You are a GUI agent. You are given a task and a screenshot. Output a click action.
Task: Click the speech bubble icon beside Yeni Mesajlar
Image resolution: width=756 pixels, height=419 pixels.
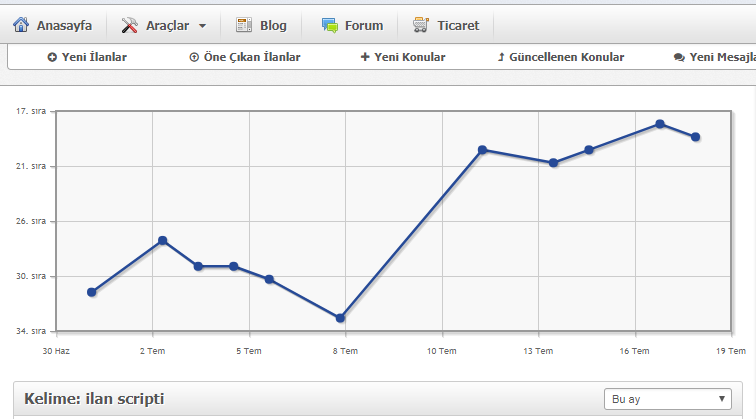(x=679, y=58)
